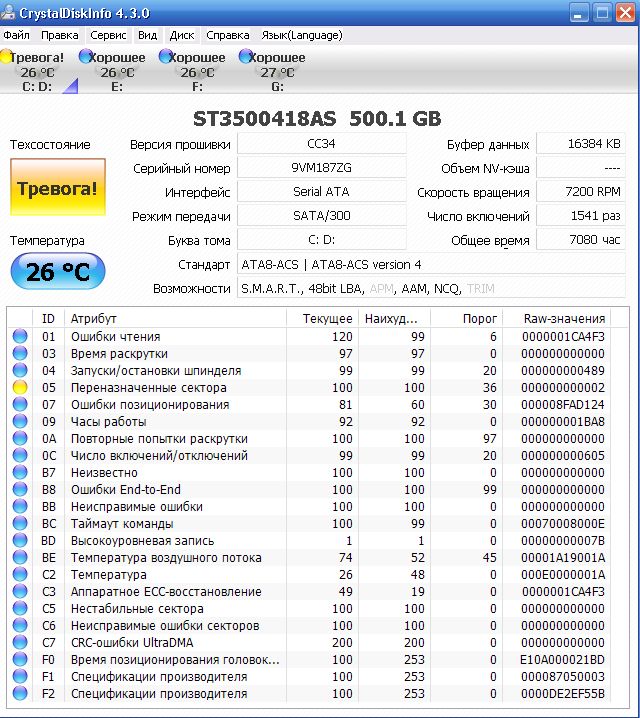640x718 pixels.
Task: Click the Текущее column header
Action: pos(323,318)
